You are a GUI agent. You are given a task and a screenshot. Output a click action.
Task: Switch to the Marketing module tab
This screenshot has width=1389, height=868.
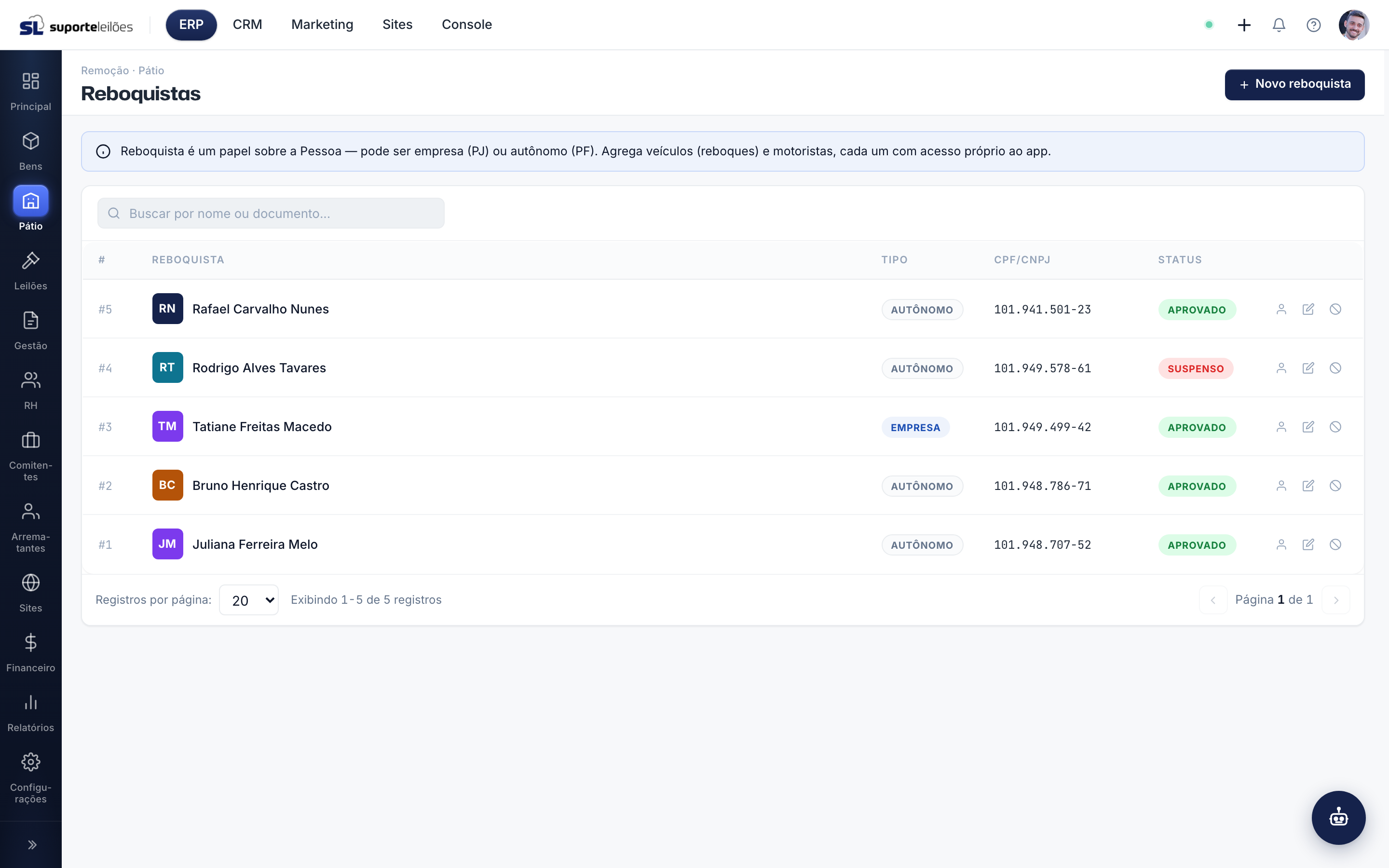pyautogui.click(x=322, y=25)
